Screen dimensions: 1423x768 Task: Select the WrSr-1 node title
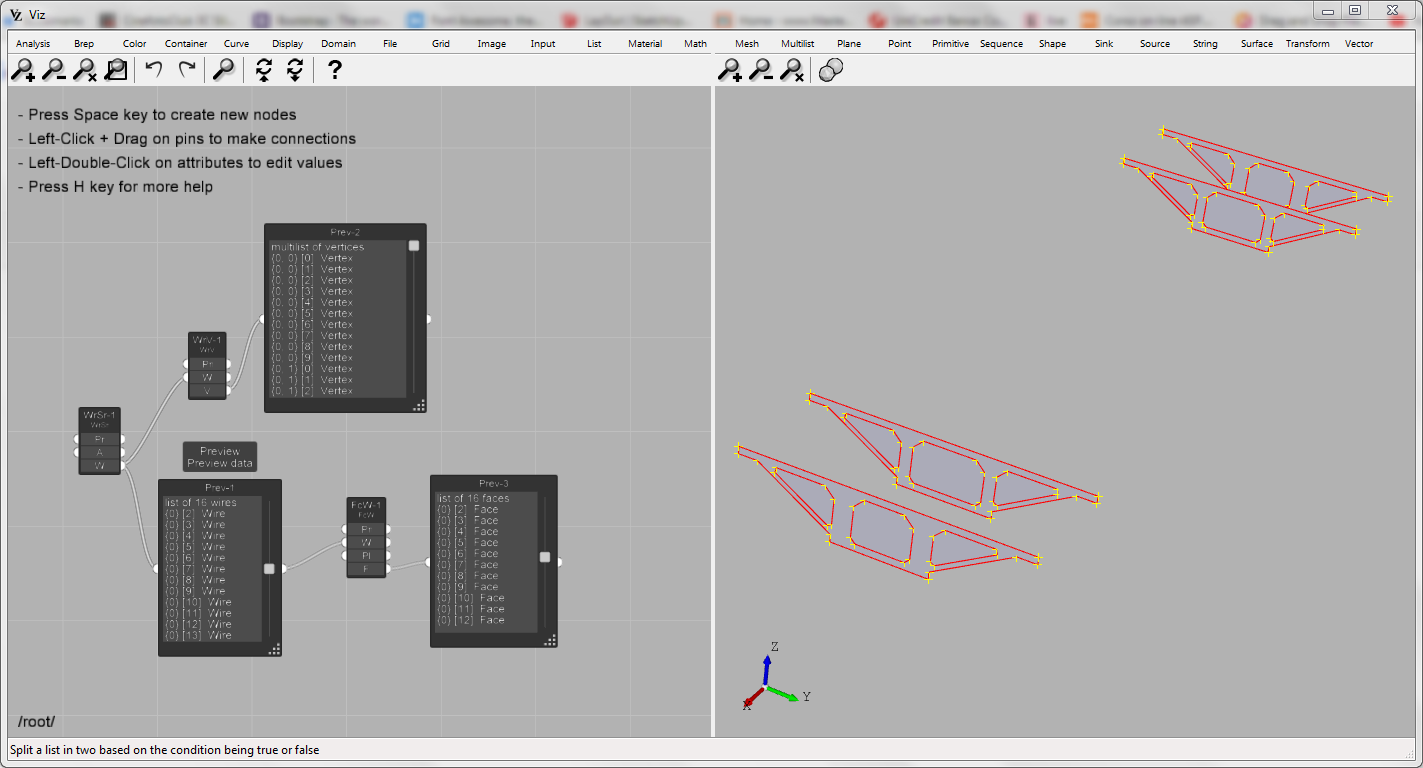[x=99, y=415]
